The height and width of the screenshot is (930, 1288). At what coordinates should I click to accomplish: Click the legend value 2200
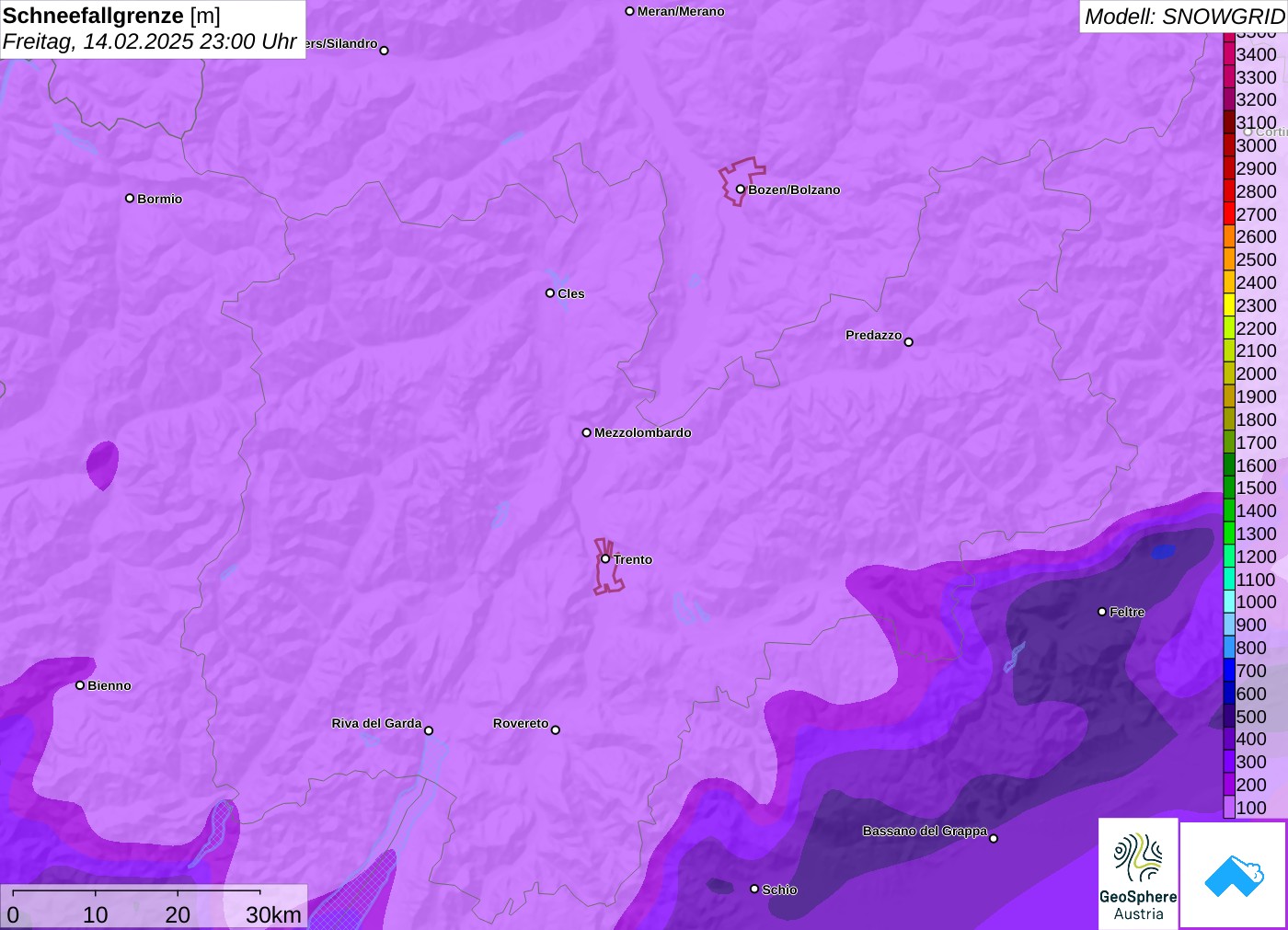[x=1256, y=328]
